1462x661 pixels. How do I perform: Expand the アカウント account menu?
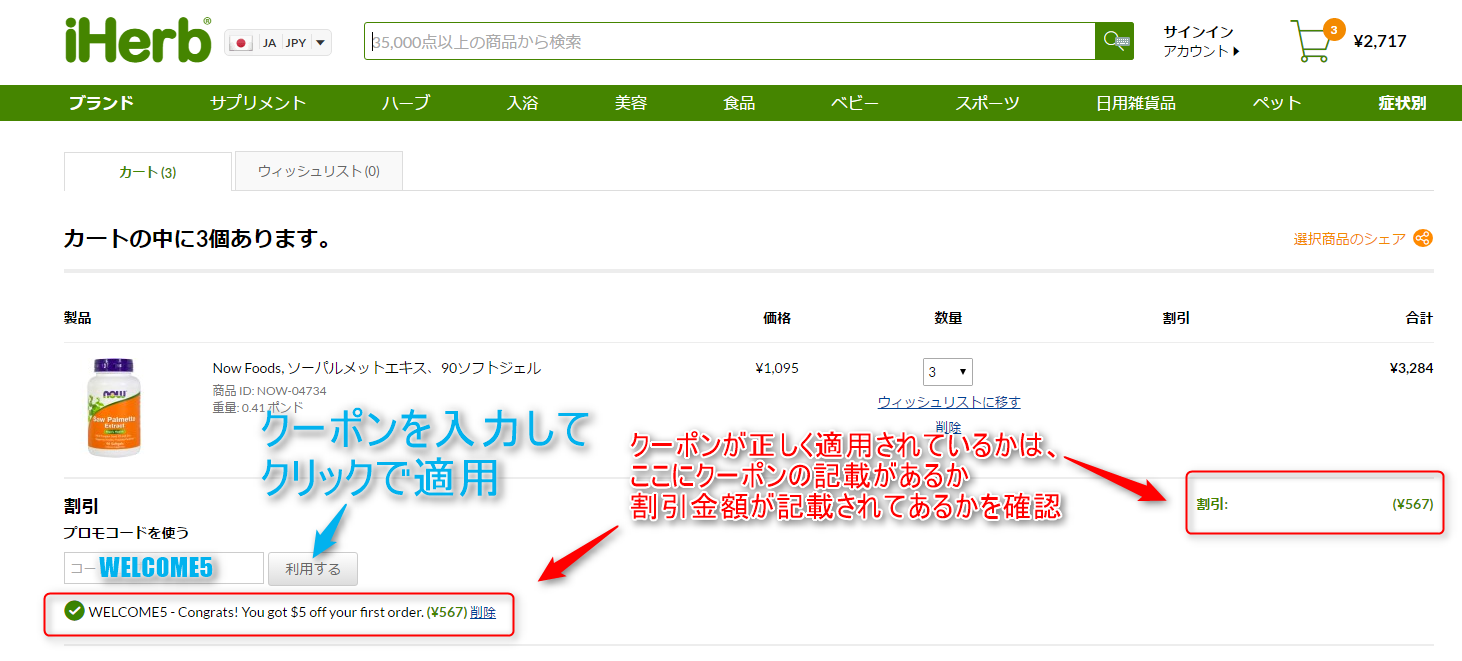pos(1201,51)
